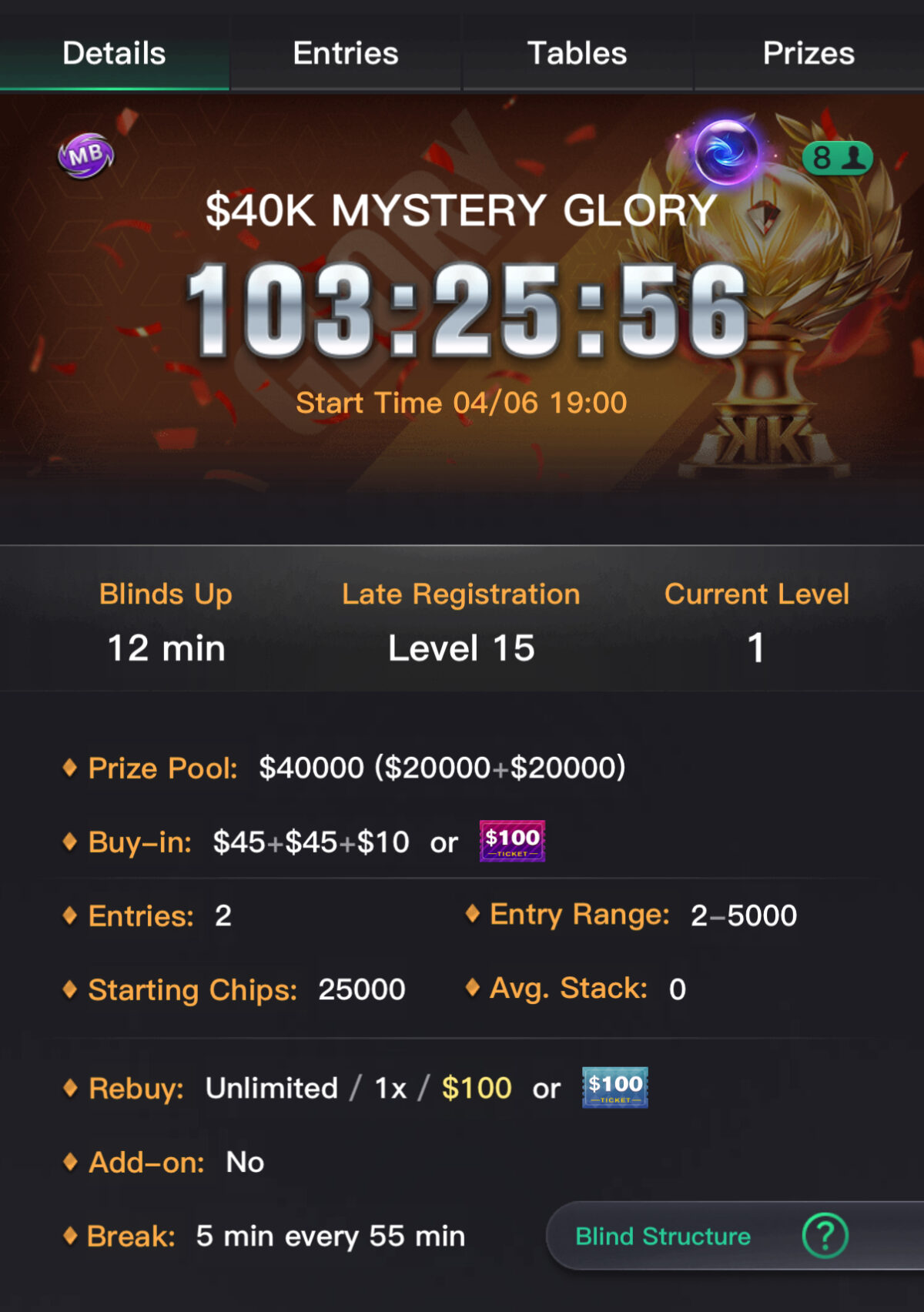This screenshot has height=1312, width=924.
Task: Go to the Prizes tab
Action: [808, 53]
